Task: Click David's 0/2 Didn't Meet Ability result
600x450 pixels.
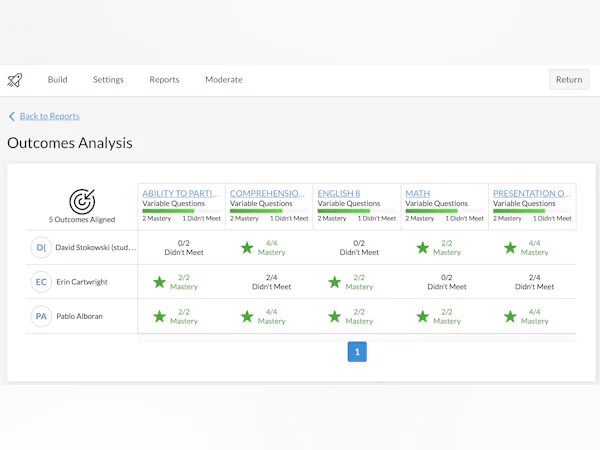Action: (x=184, y=248)
